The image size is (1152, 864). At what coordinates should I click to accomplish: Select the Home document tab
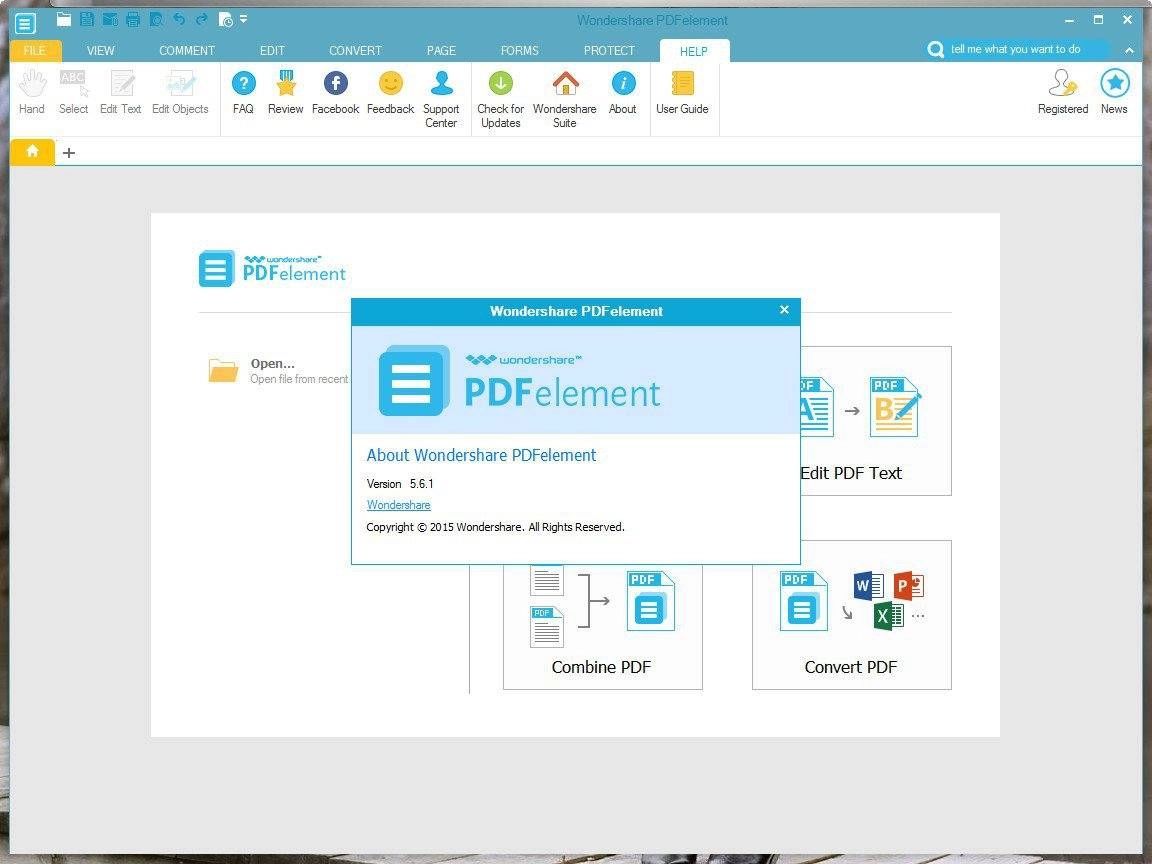click(32, 151)
